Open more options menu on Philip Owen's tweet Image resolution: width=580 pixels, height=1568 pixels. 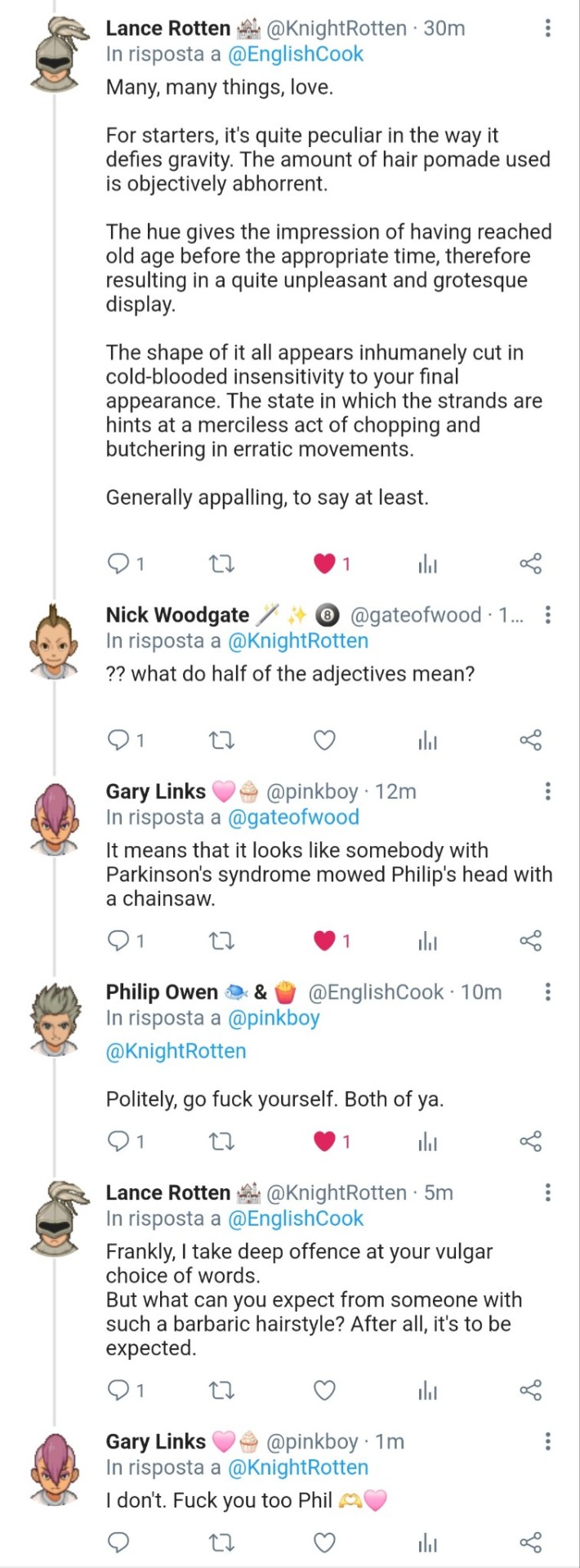pos(547,992)
